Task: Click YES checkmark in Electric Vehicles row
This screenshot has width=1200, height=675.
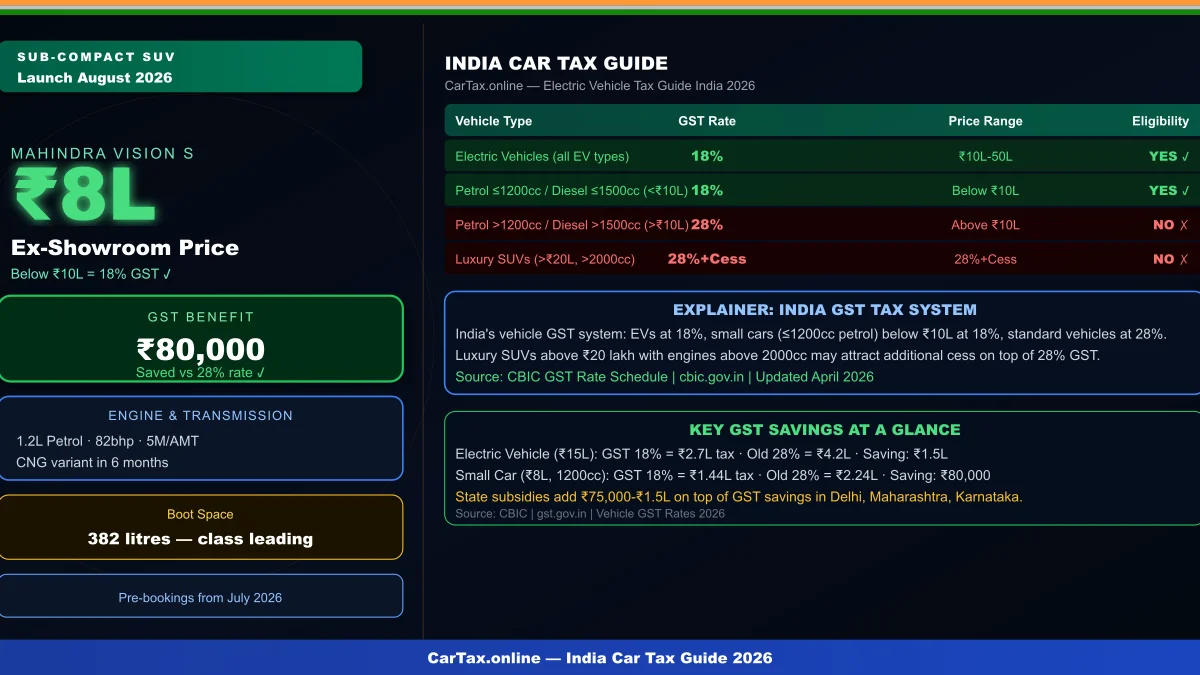Action: (1168, 156)
